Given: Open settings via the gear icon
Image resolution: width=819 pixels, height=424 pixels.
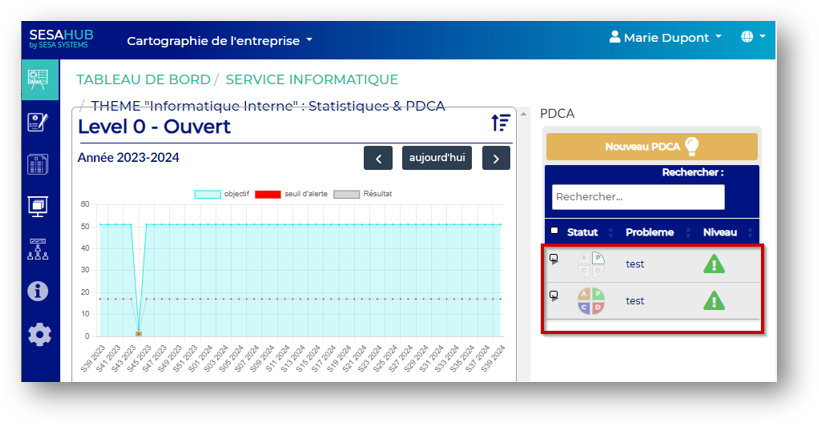Looking at the screenshot, I should pyautogui.click(x=39, y=334).
